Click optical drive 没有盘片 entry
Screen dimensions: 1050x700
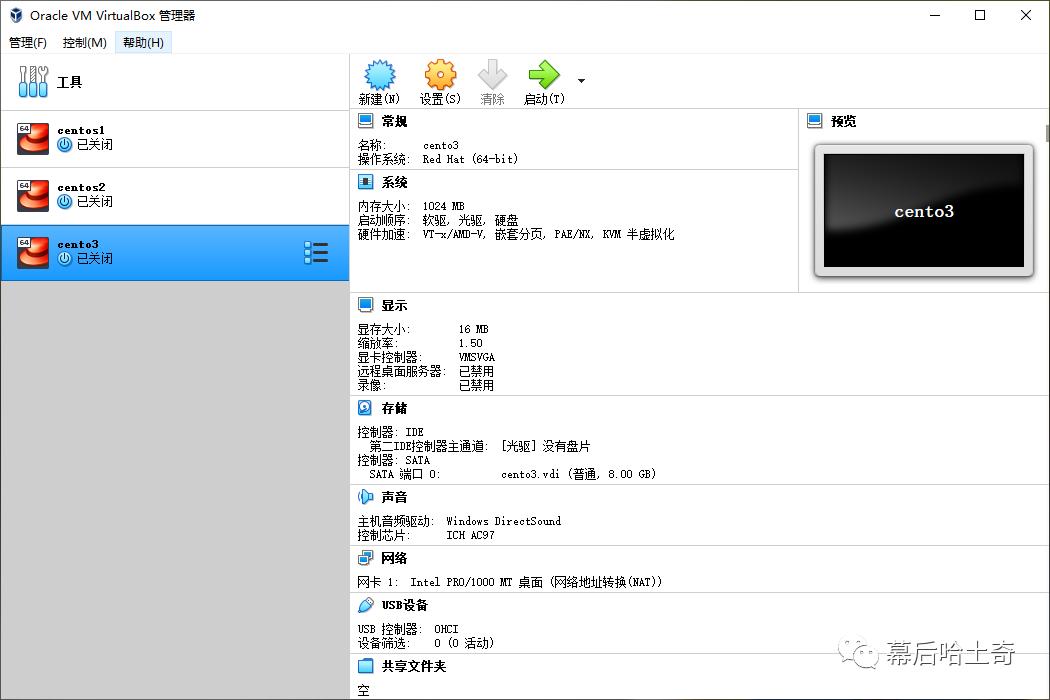coord(546,446)
